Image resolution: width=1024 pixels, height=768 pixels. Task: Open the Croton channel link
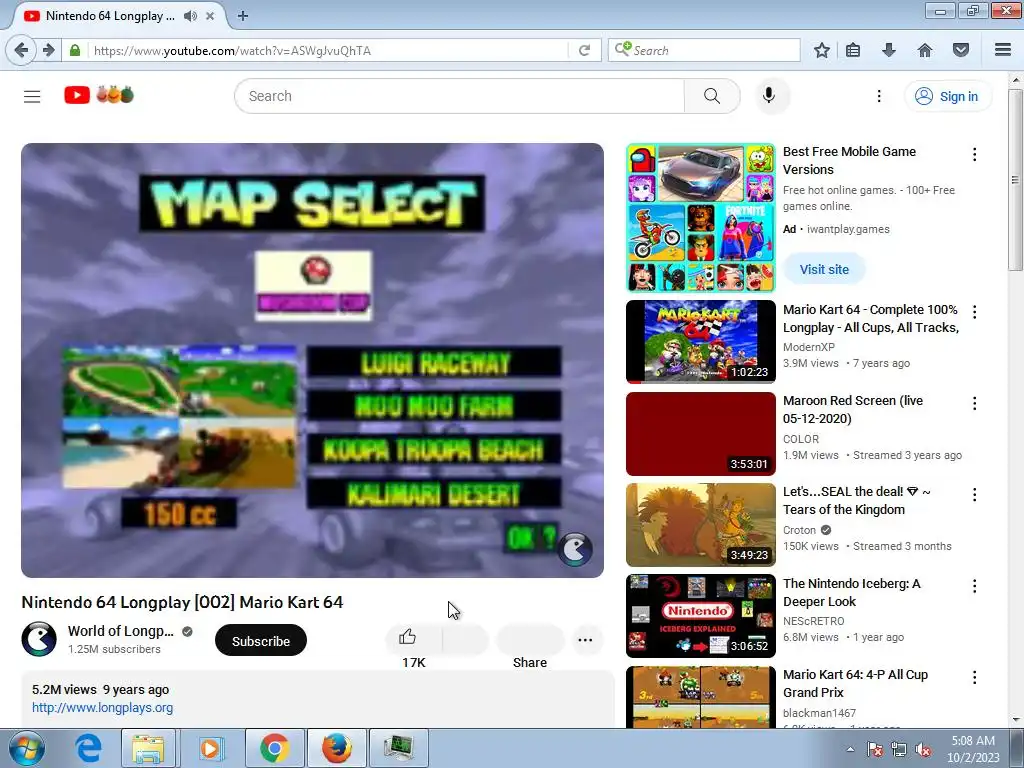coord(799,530)
